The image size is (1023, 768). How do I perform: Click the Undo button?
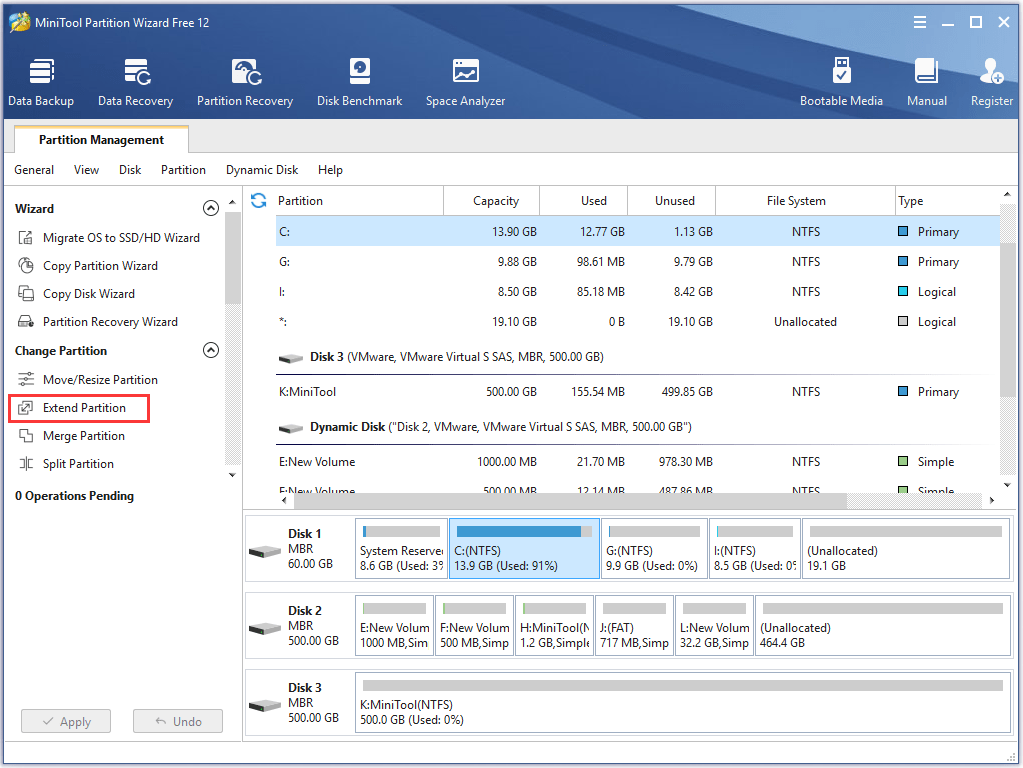click(177, 721)
